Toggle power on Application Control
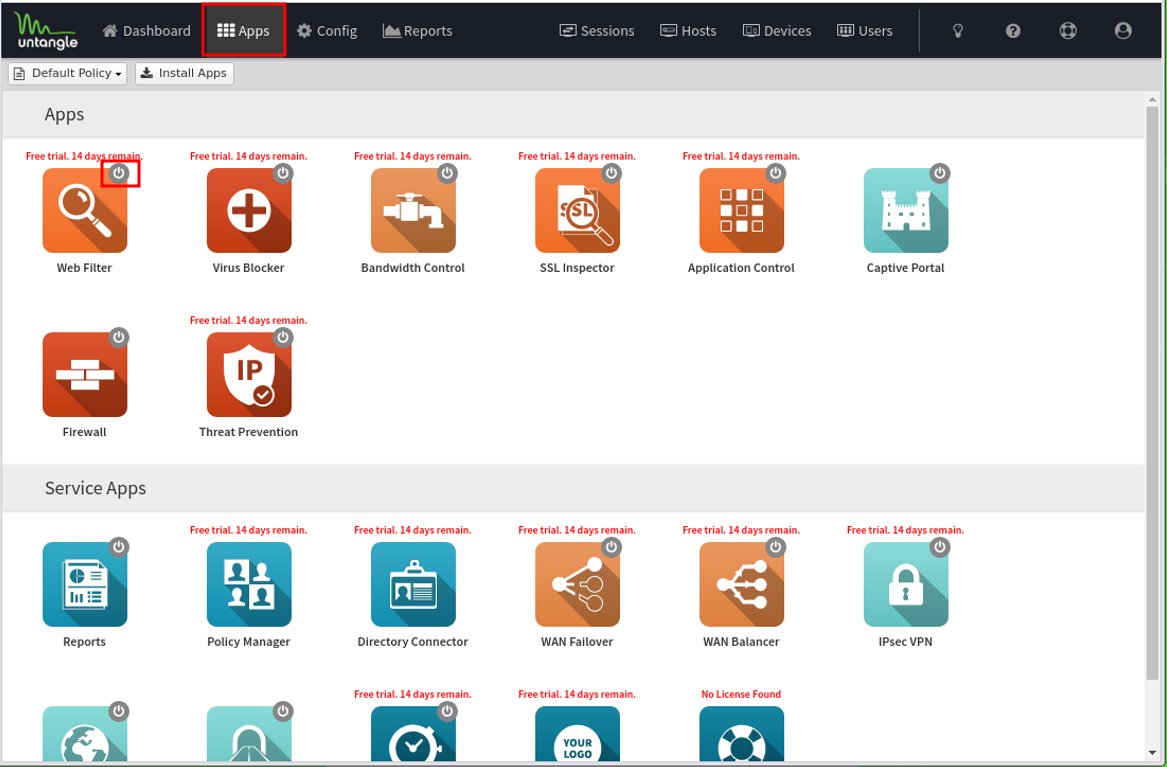This screenshot has width=1167, height=767. coord(776,173)
